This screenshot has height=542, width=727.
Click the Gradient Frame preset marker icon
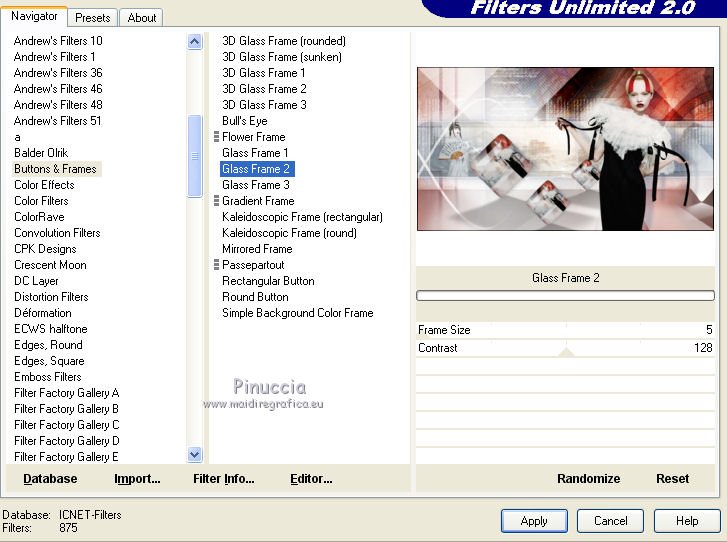pos(216,201)
